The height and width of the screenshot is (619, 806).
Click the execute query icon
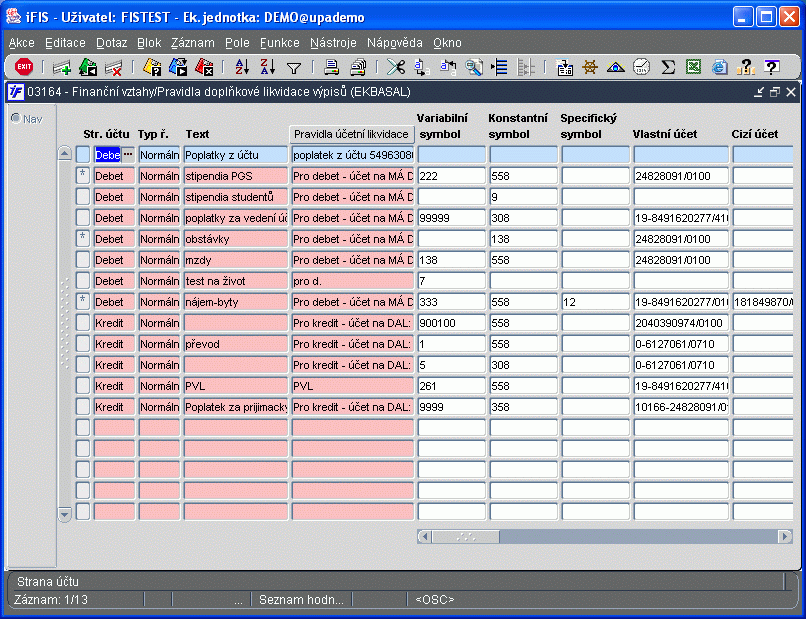[x=178, y=67]
